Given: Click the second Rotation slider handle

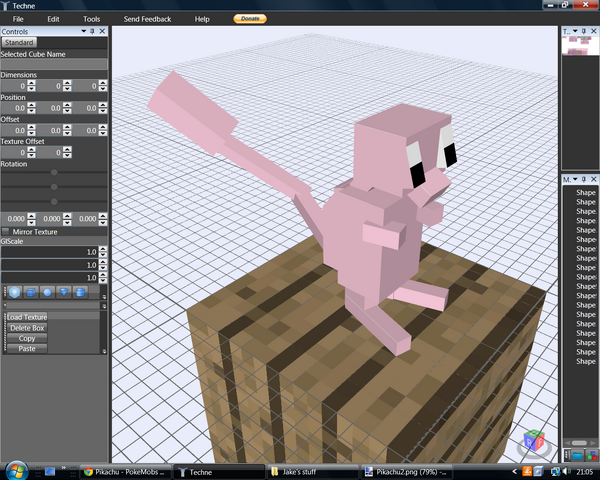Looking at the screenshot, I should (x=54, y=187).
